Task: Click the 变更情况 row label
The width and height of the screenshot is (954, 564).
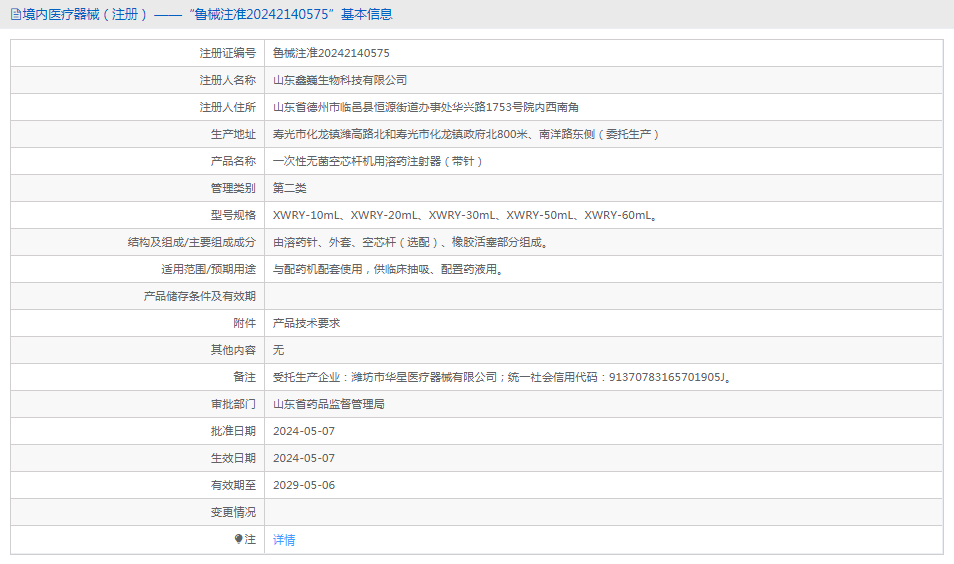Action: pos(233,512)
